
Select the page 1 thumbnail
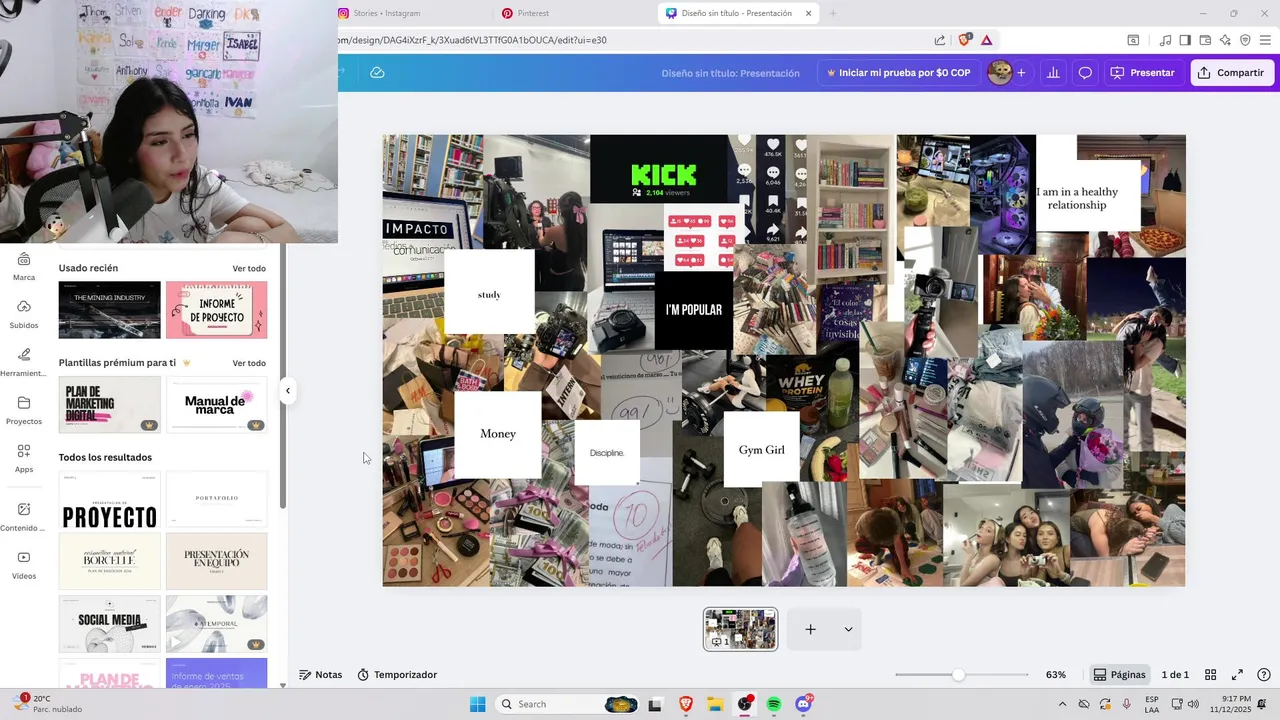coord(740,629)
